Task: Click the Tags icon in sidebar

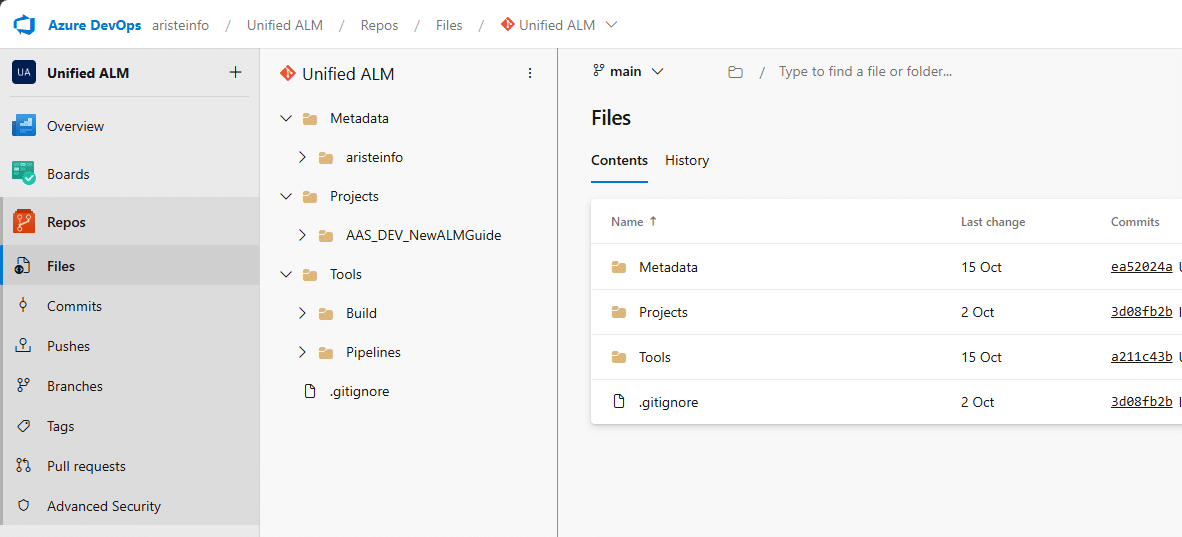Action: [23, 425]
